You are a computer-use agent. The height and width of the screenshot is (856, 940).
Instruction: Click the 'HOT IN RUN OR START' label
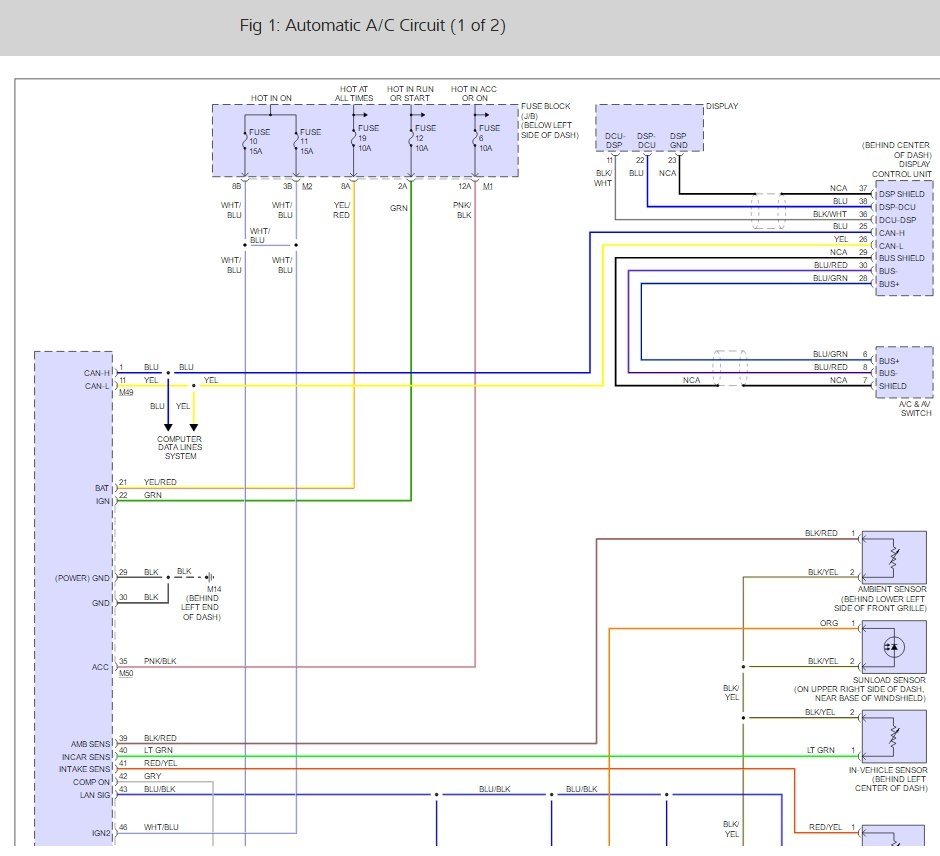click(x=410, y=94)
